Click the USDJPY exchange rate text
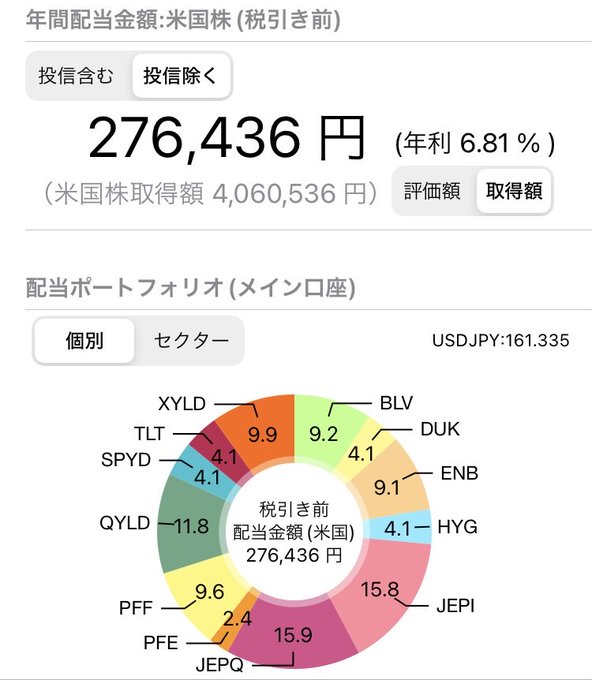The image size is (592, 680). 500,340
